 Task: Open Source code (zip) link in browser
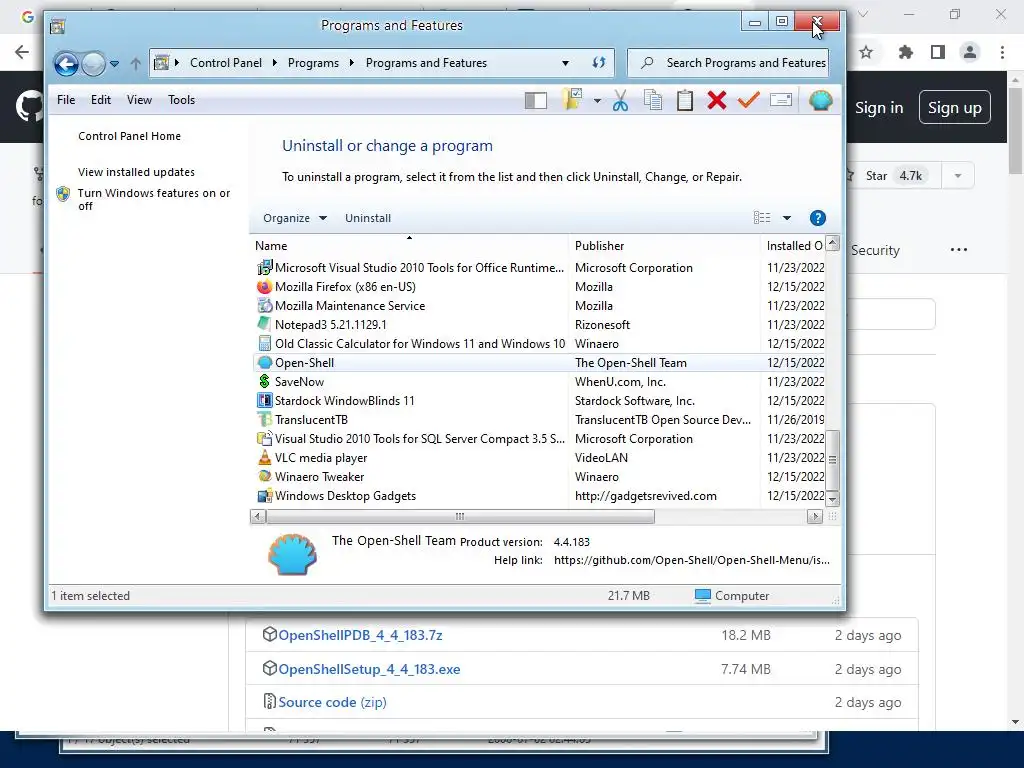point(332,702)
